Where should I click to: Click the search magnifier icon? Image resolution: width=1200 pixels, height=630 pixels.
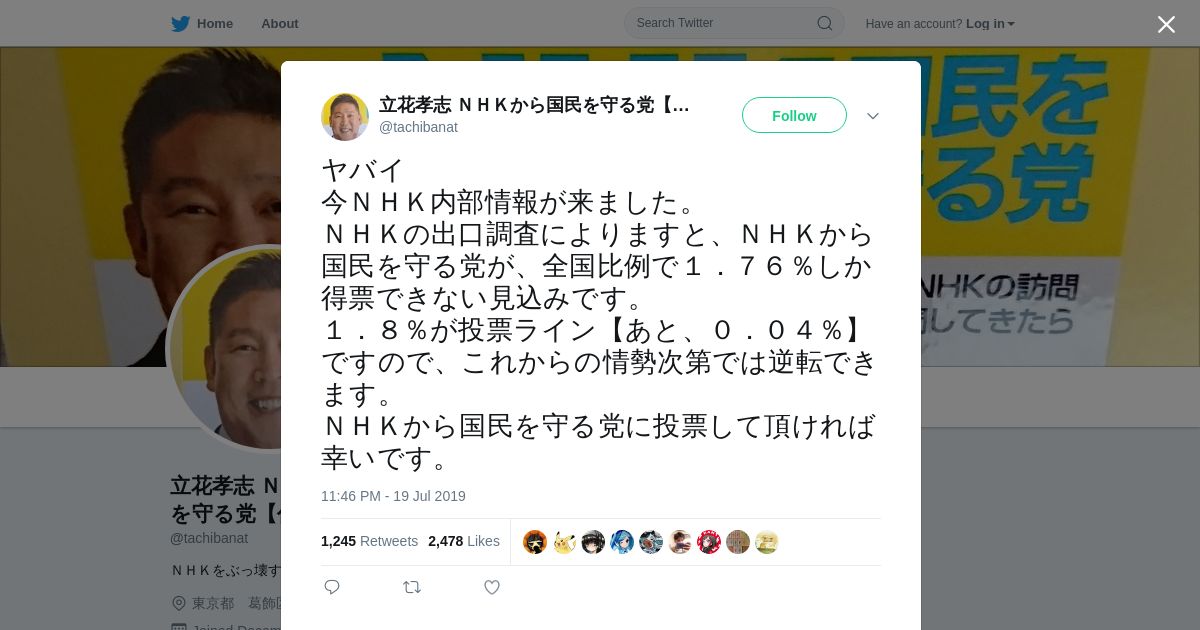coord(825,23)
